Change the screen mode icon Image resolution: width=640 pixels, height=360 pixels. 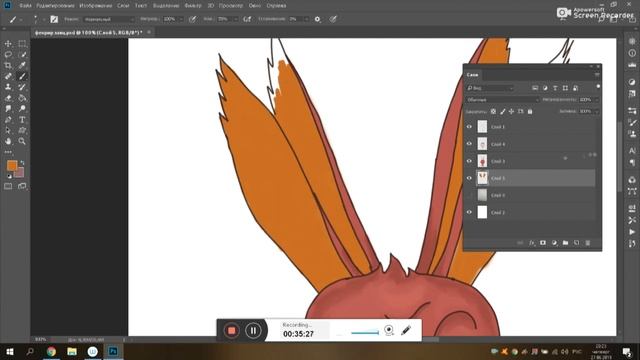click(x=22, y=186)
